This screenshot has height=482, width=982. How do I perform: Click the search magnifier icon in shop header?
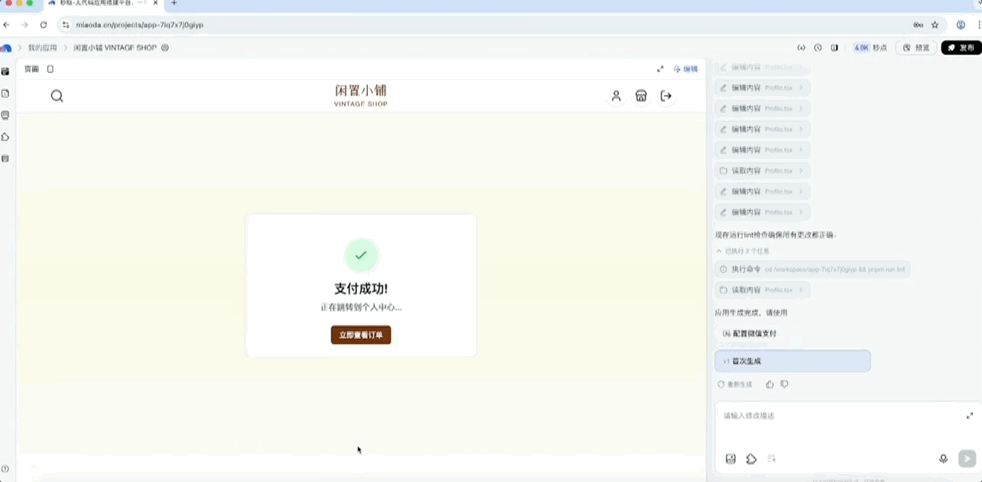(57, 96)
